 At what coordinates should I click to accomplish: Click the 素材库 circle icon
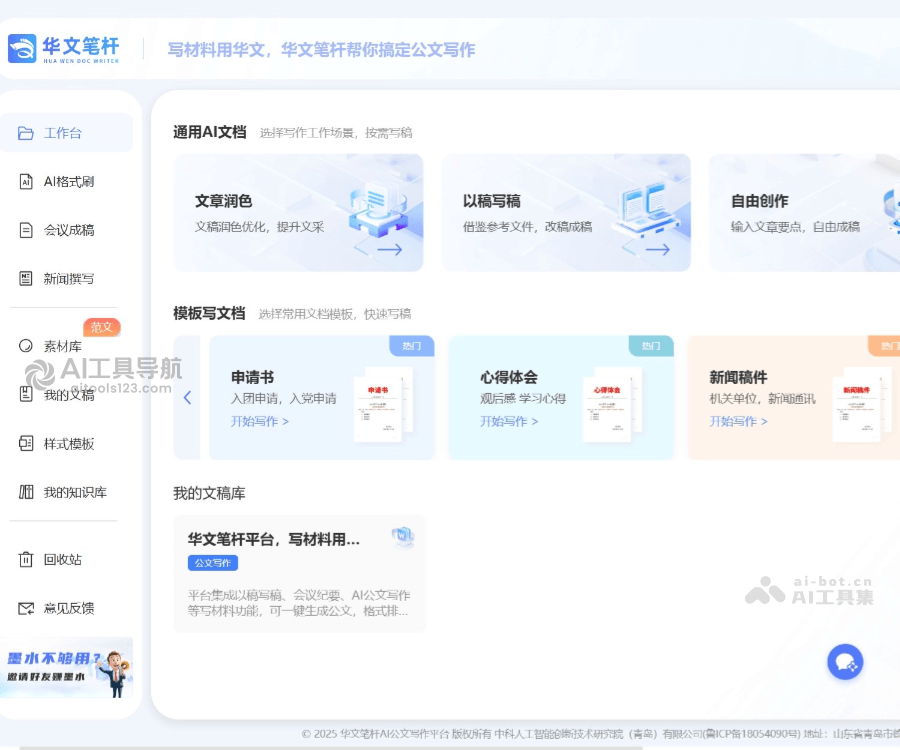pyautogui.click(x=26, y=345)
